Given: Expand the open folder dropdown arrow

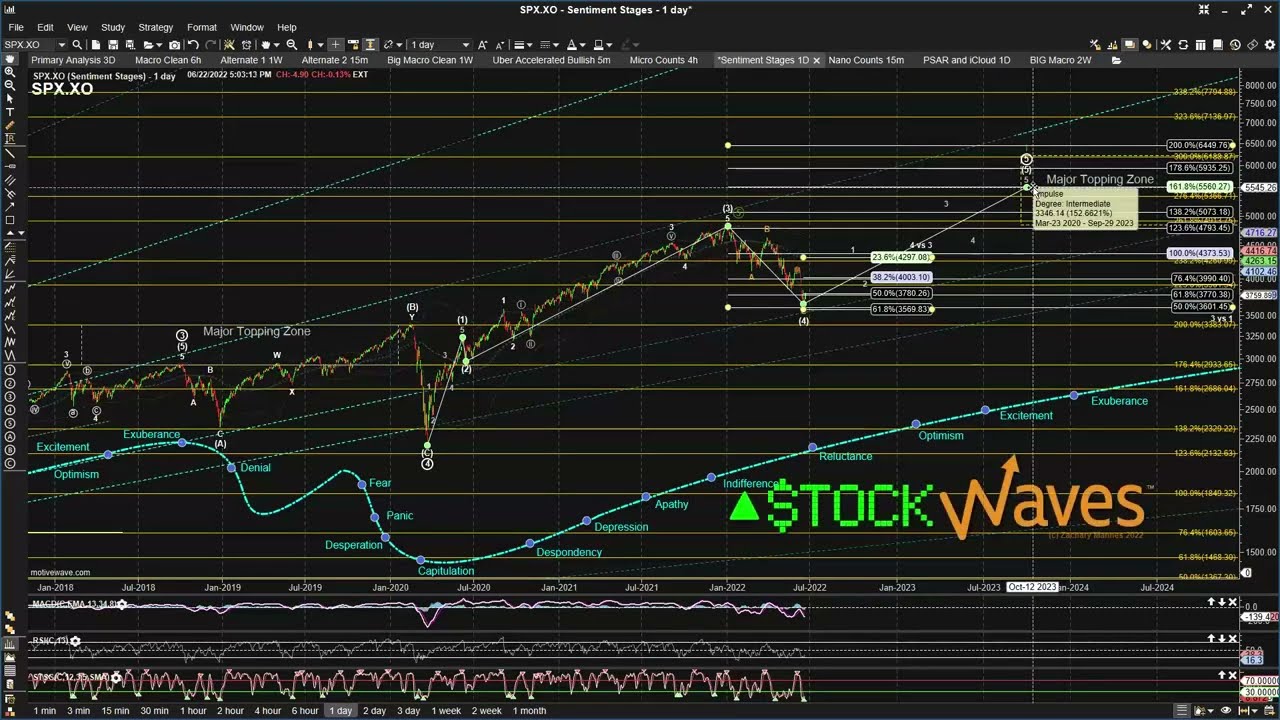Looking at the screenshot, I should [159, 45].
